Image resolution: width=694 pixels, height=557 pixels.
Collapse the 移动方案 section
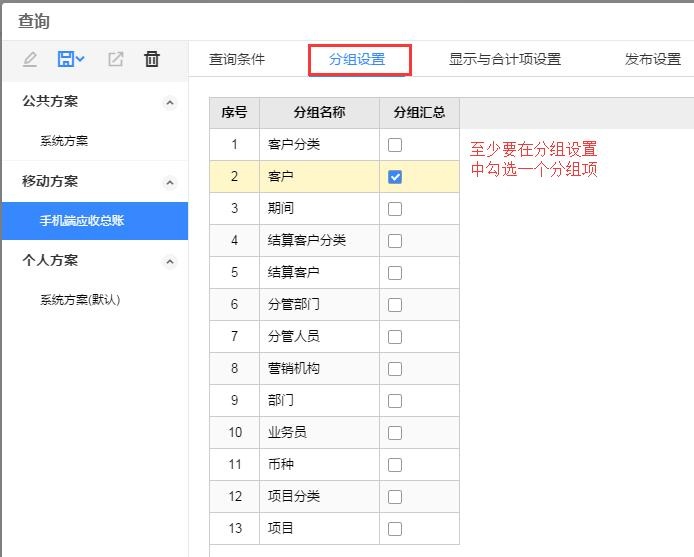(x=170, y=182)
